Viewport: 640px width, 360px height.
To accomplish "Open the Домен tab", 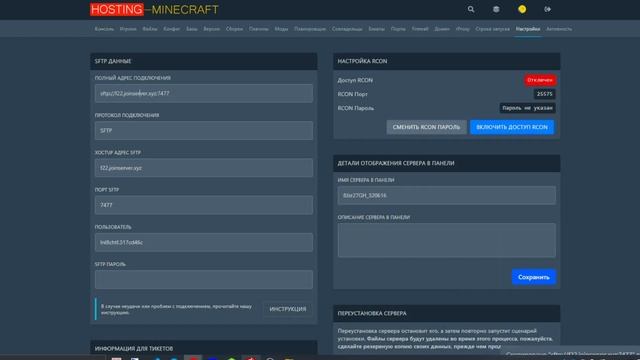I will click(x=442, y=29).
